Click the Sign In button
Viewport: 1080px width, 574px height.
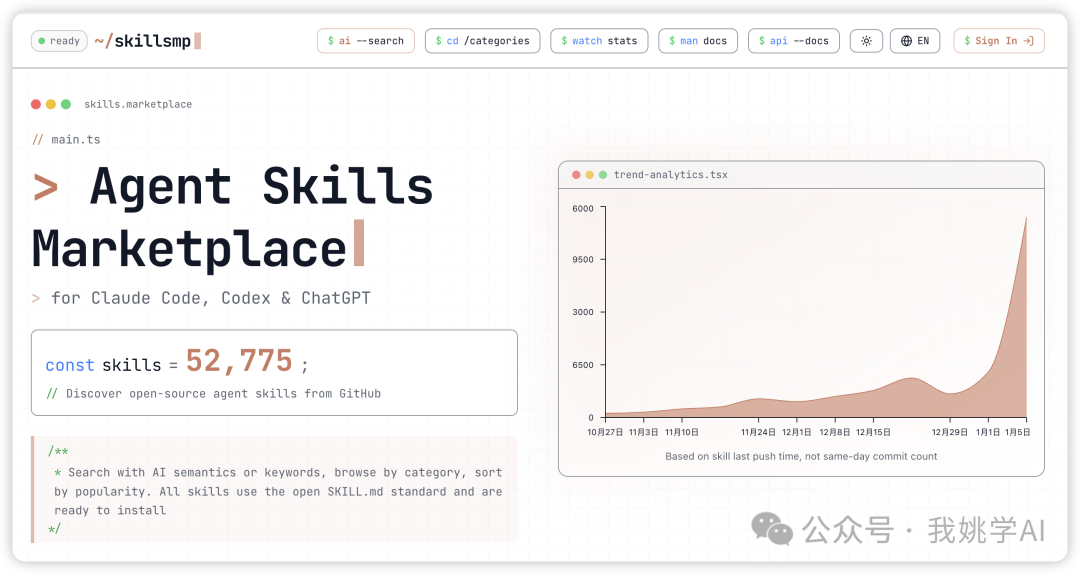pos(998,41)
